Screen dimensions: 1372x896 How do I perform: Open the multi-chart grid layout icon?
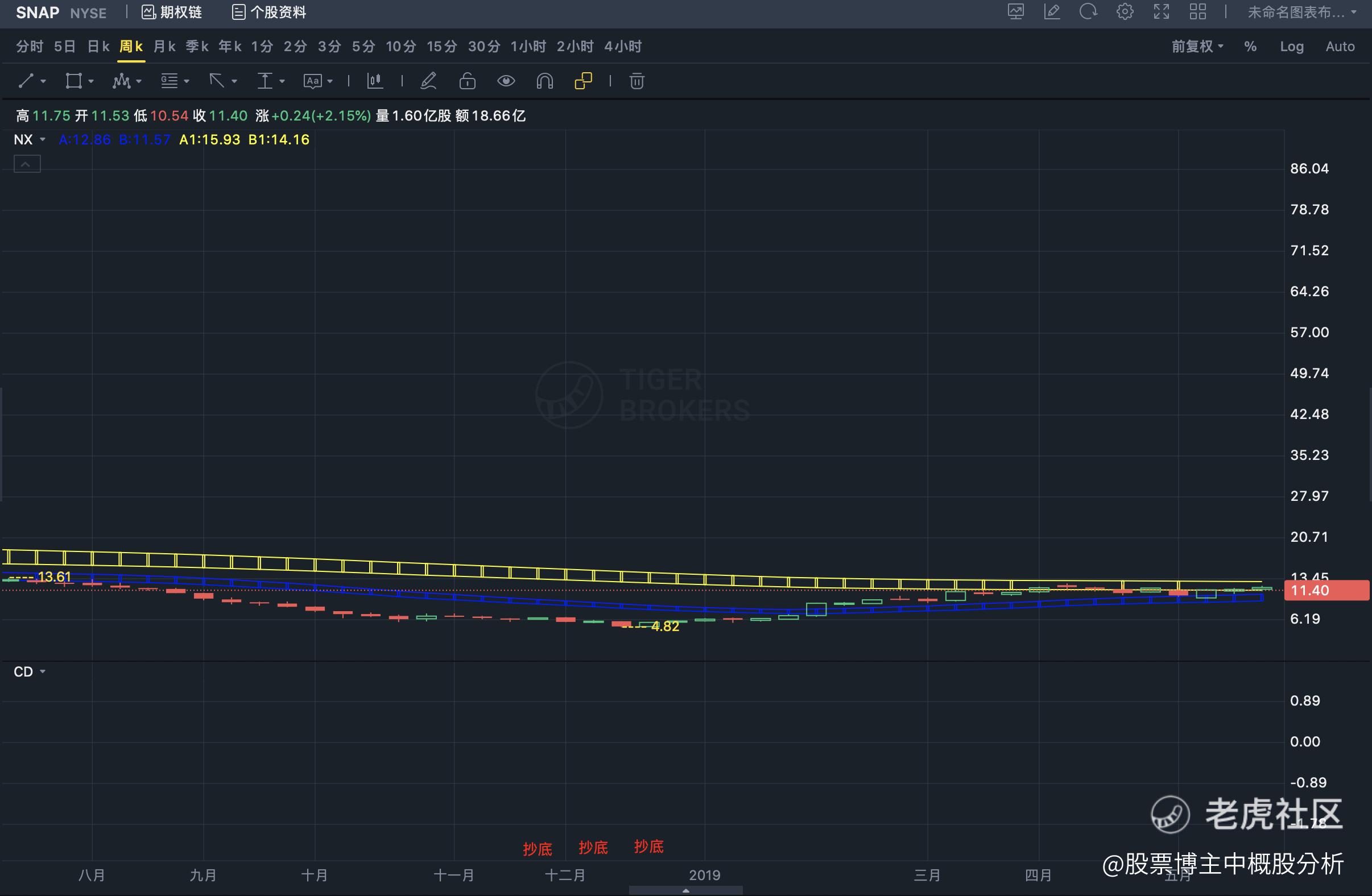tap(1197, 12)
